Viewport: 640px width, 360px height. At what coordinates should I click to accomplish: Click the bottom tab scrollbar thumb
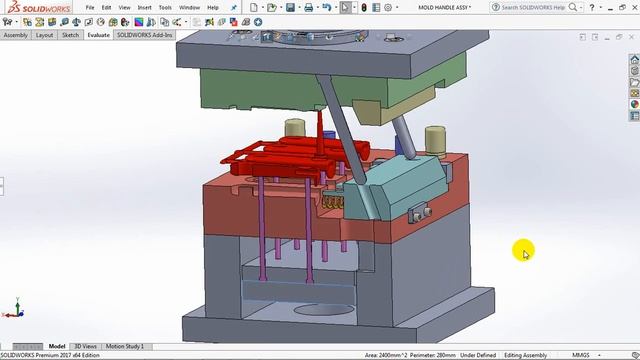[27, 347]
